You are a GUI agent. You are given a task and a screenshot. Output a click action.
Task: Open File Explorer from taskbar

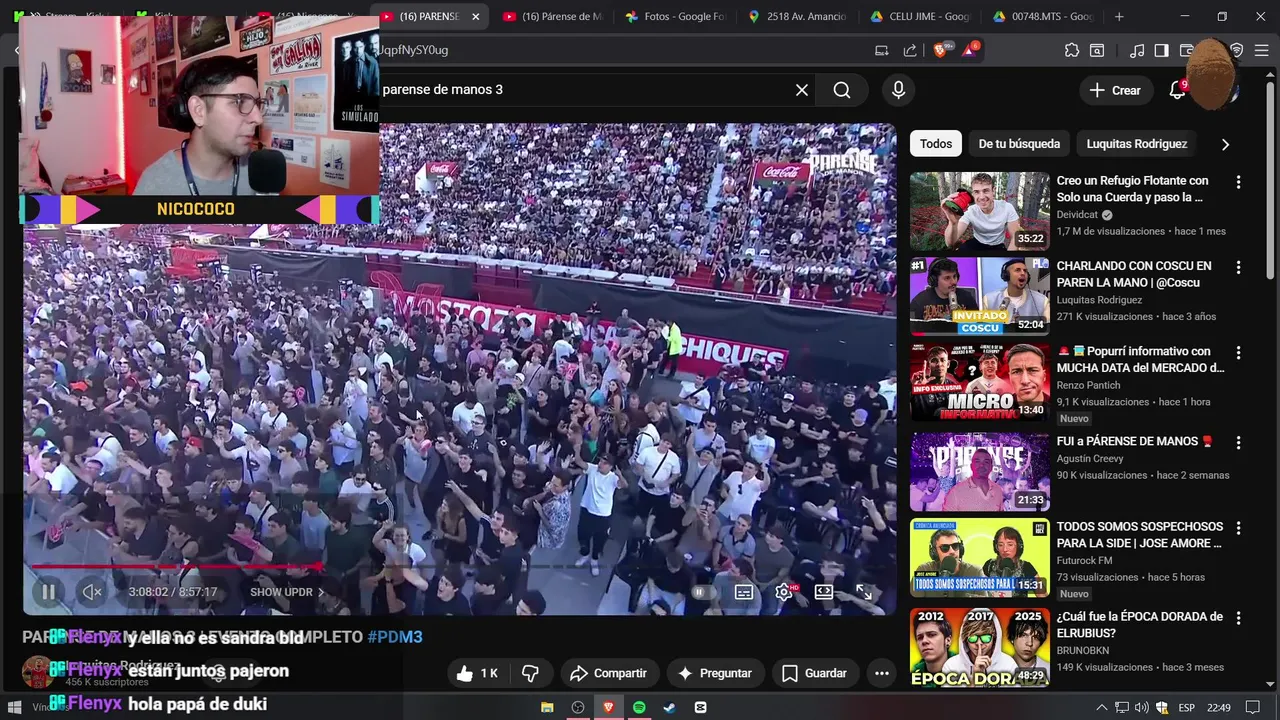(547, 707)
